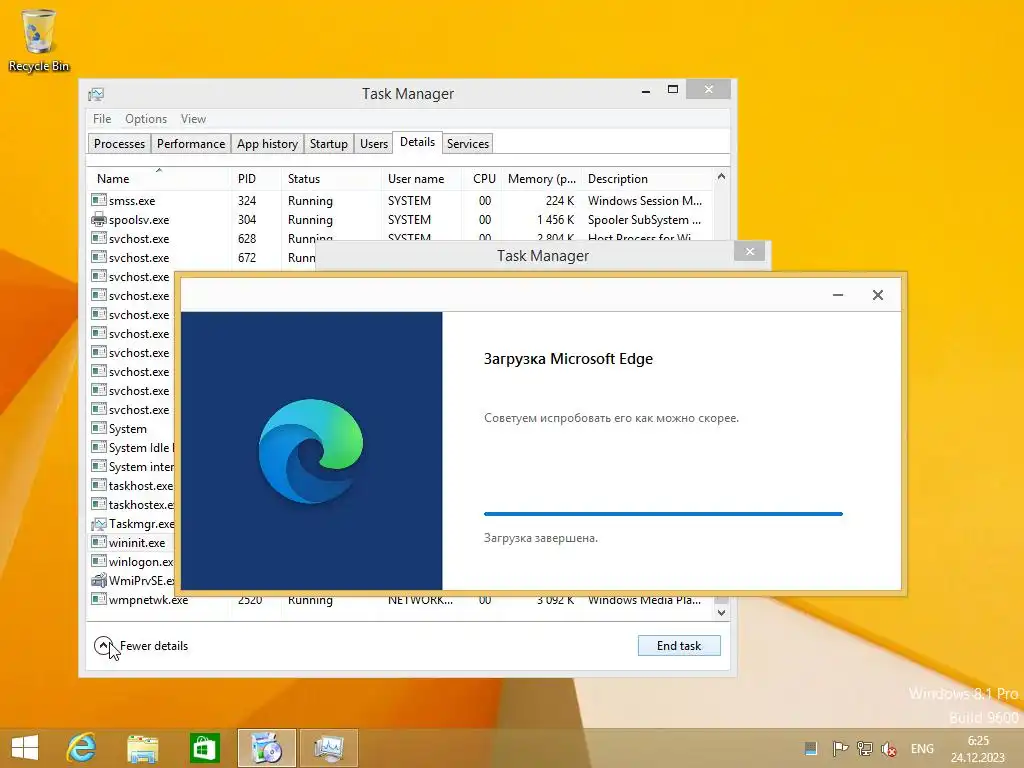Switch to Task Manager taskbar item

pos(328,748)
